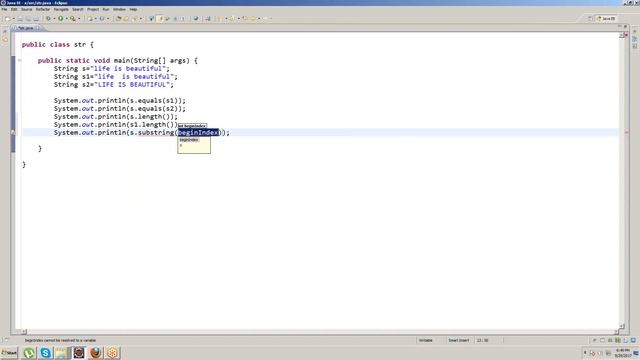Expand the External Tools dropdown arrow
Viewport: 640px width, 360px height.
coord(79,18)
